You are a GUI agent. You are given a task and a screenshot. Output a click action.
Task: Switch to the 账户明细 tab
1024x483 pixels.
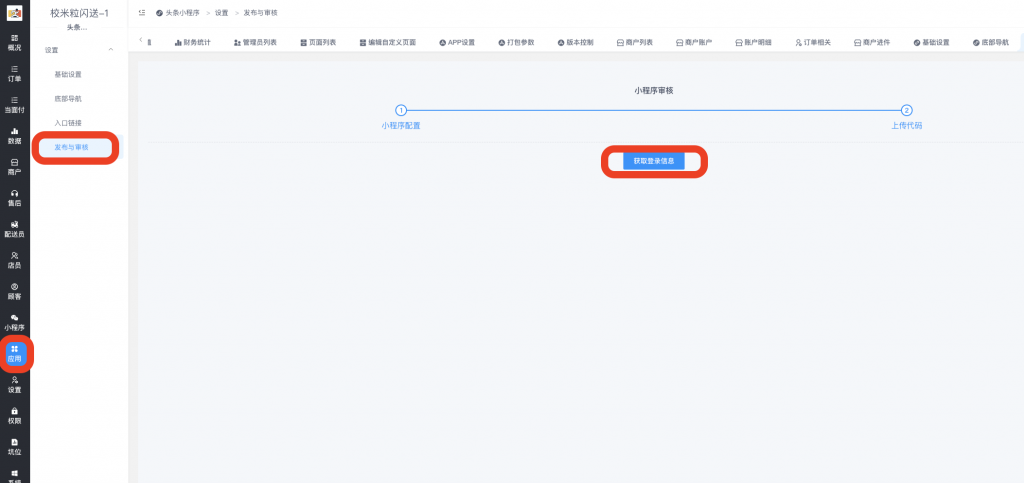753,42
